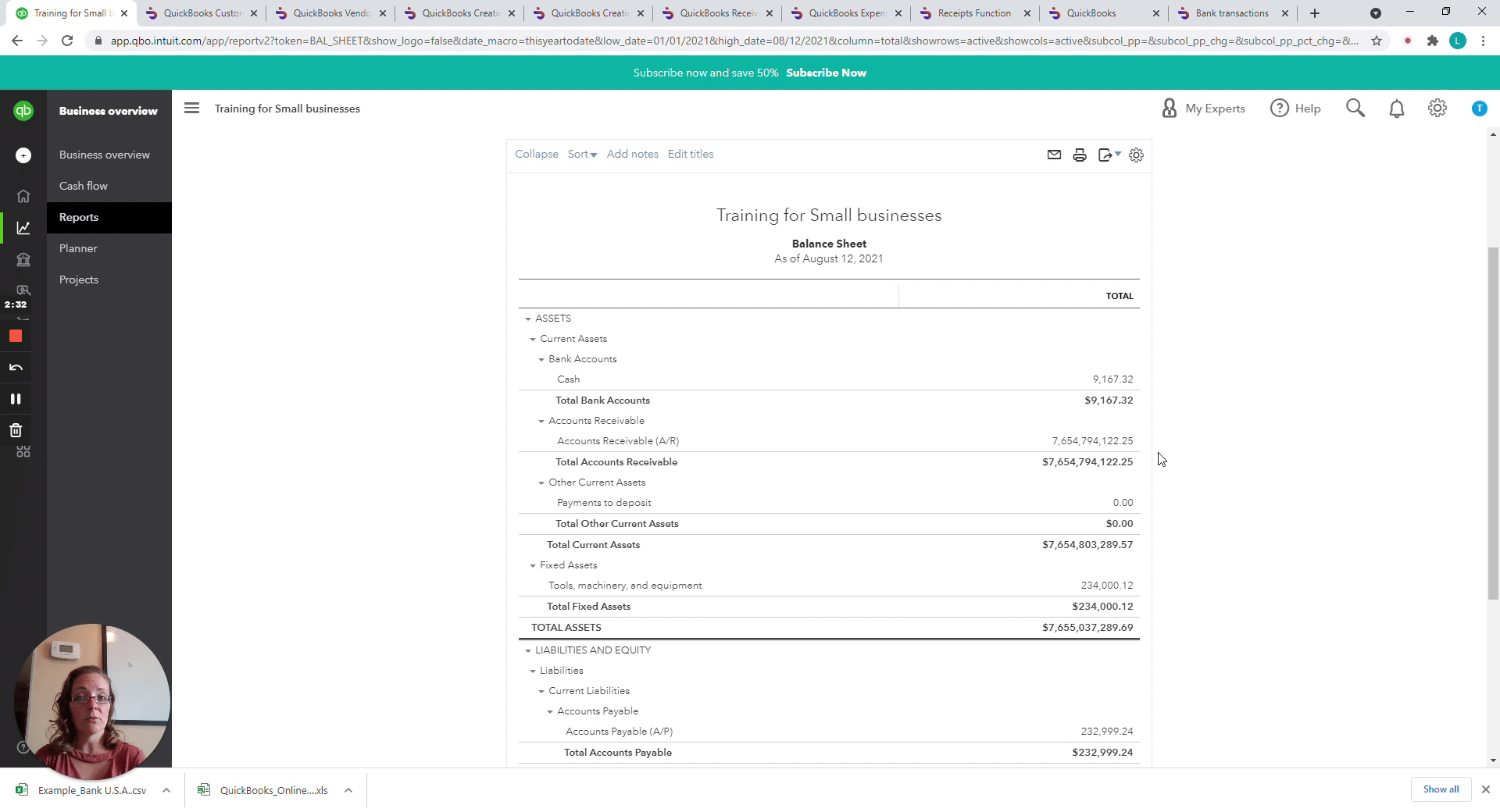1500x812 pixels.
Task: Stop the recording with red button
Action: pyautogui.click(x=16, y=337)
